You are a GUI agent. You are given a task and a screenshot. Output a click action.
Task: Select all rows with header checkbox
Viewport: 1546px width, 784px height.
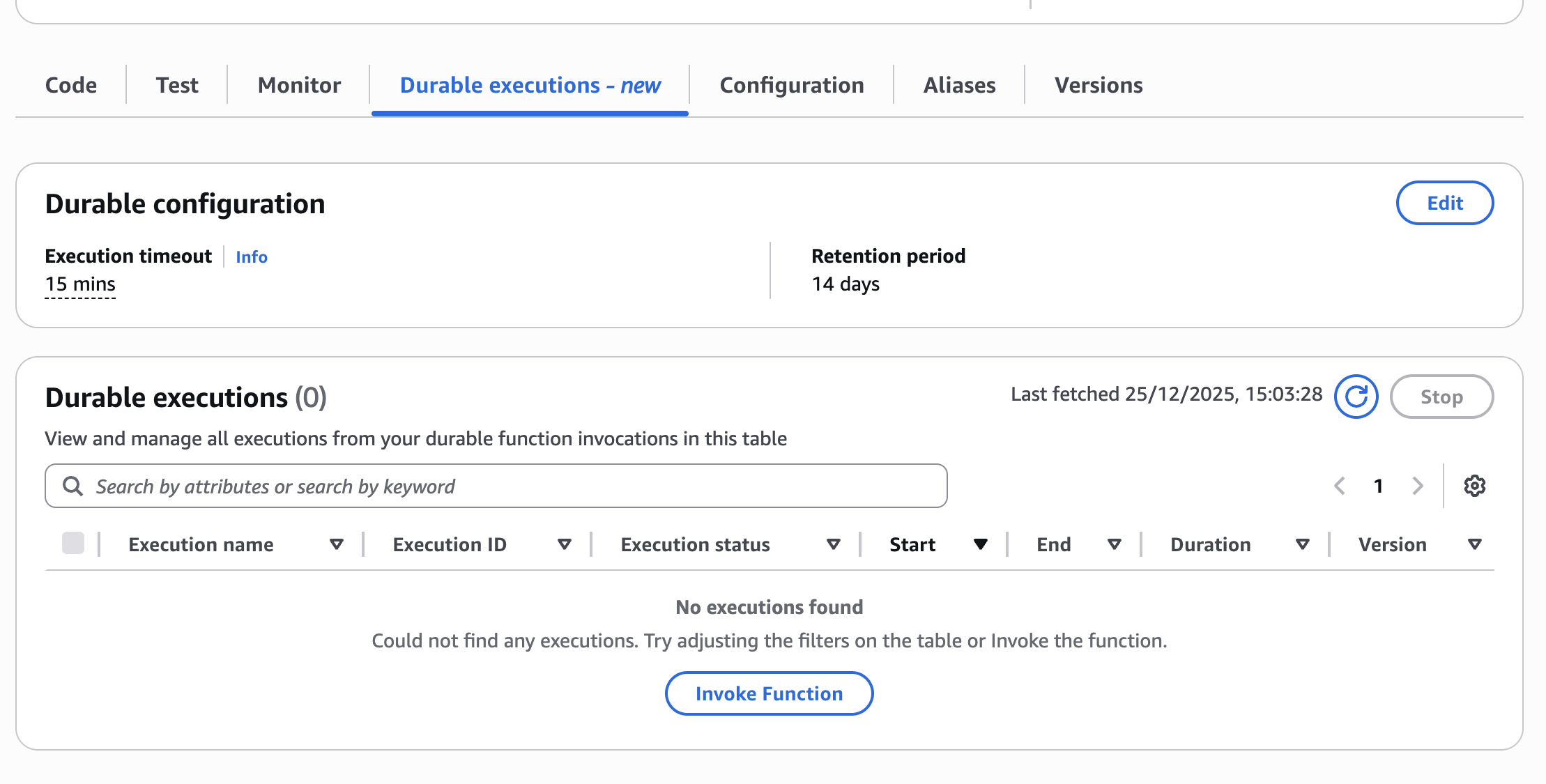pos(73,544)
